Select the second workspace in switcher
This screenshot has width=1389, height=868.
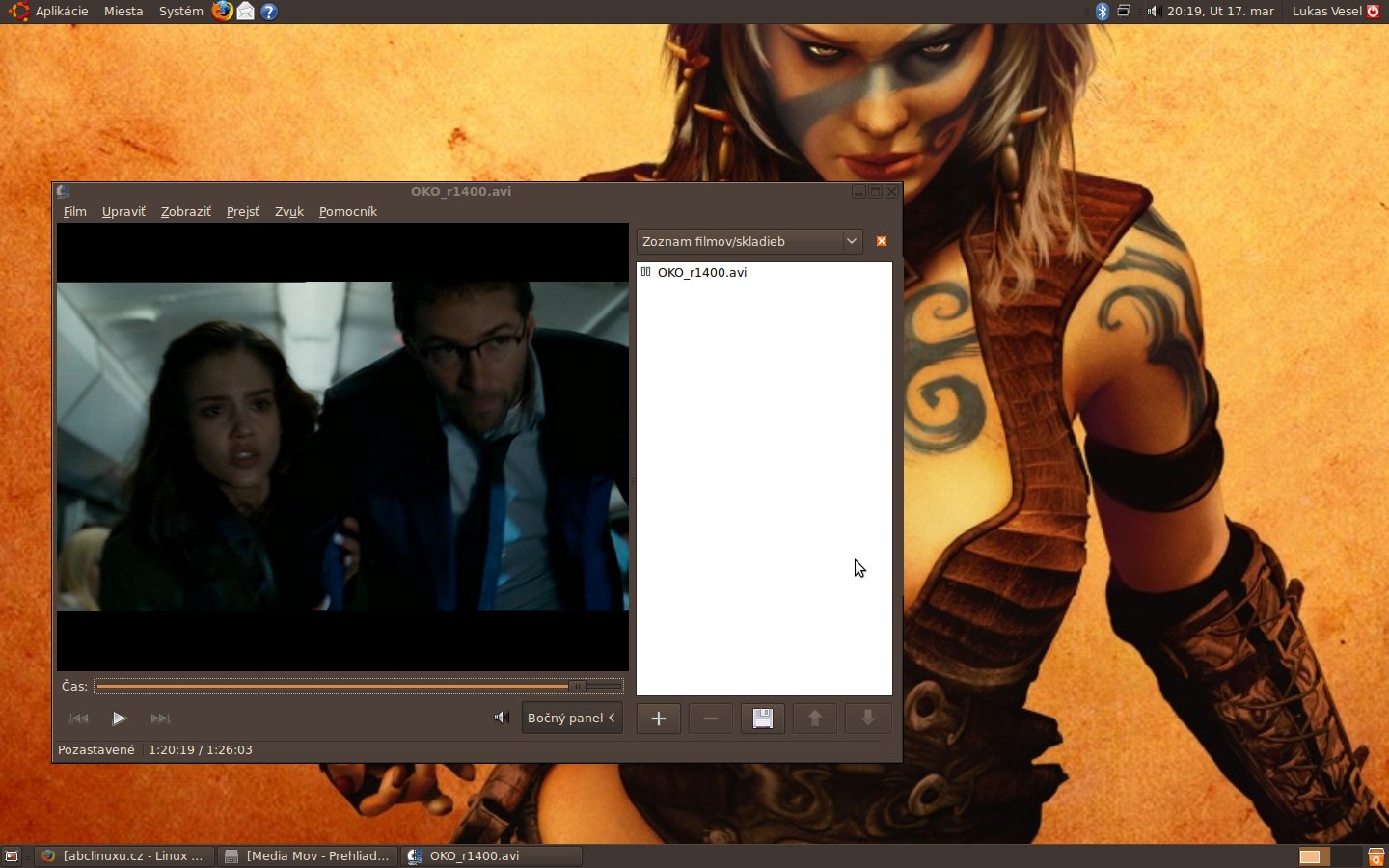pos(1346,855)
